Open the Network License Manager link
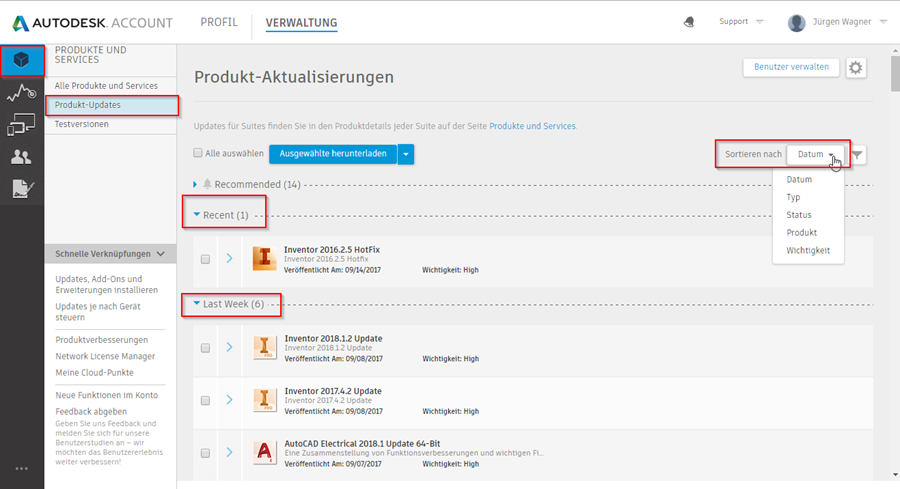The width and height of the screenshot is (900, 489). (105, 356)
